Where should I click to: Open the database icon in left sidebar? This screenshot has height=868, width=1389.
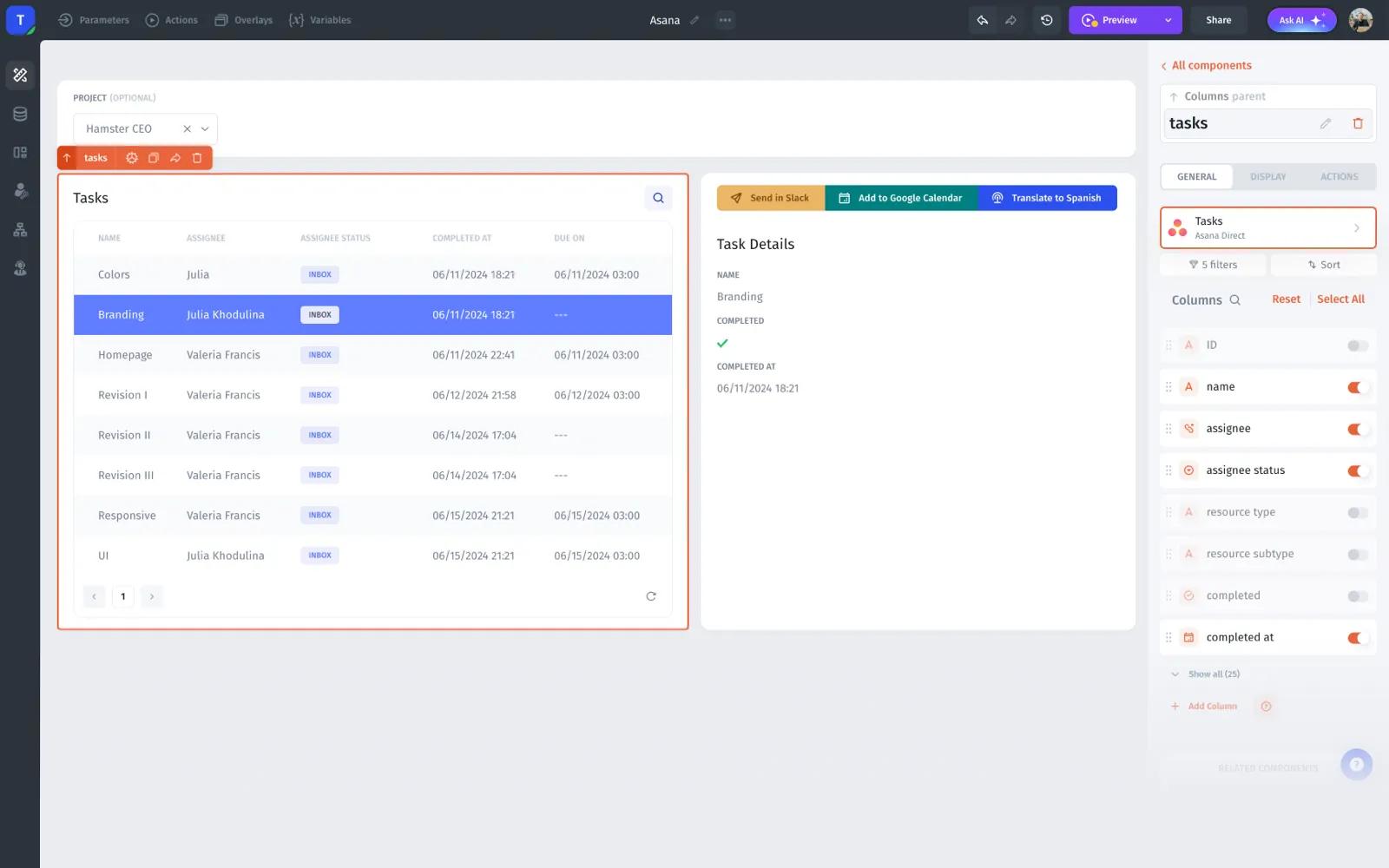tap(20, 114)
